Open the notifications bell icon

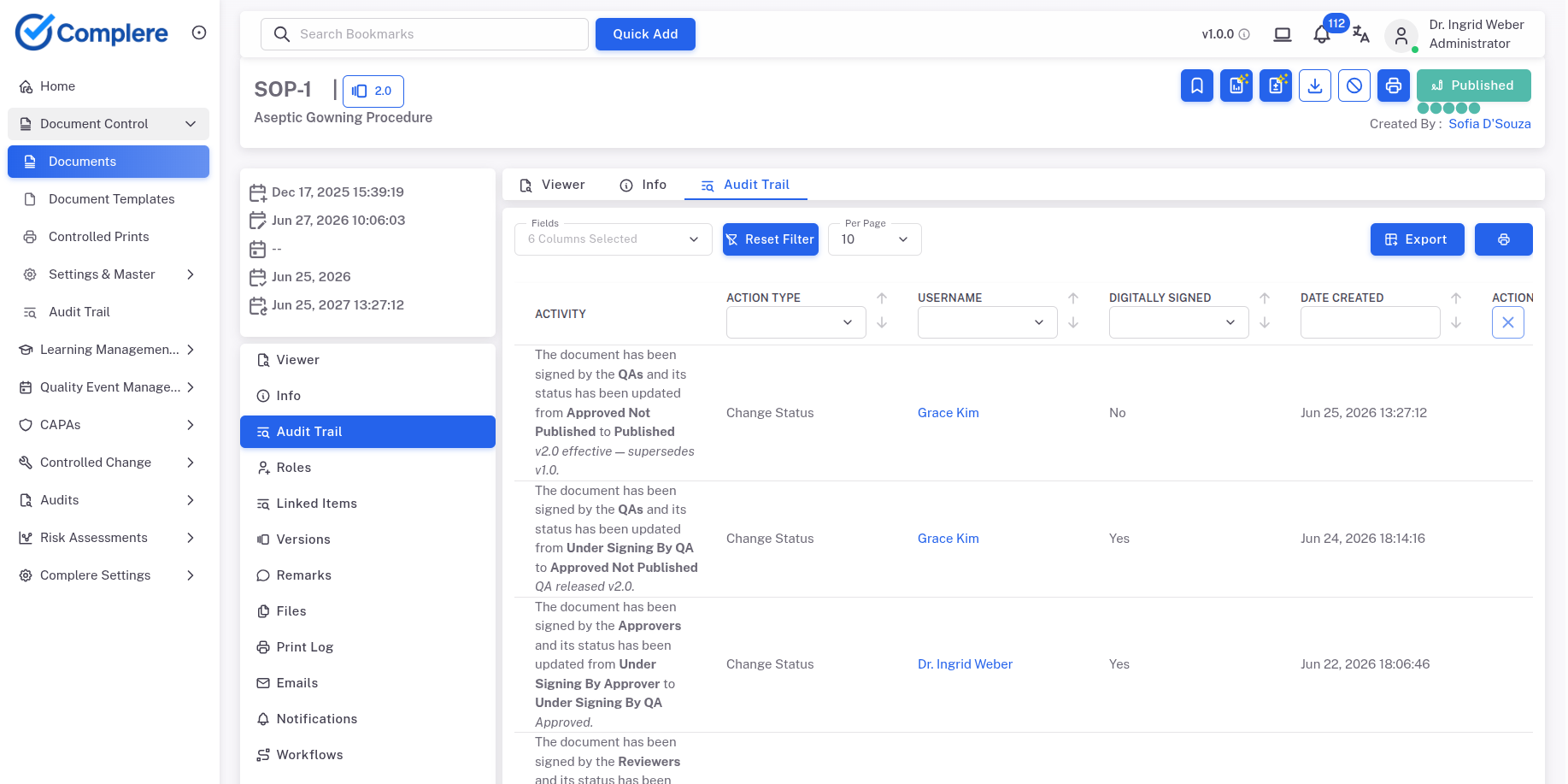coord(1321,35)
